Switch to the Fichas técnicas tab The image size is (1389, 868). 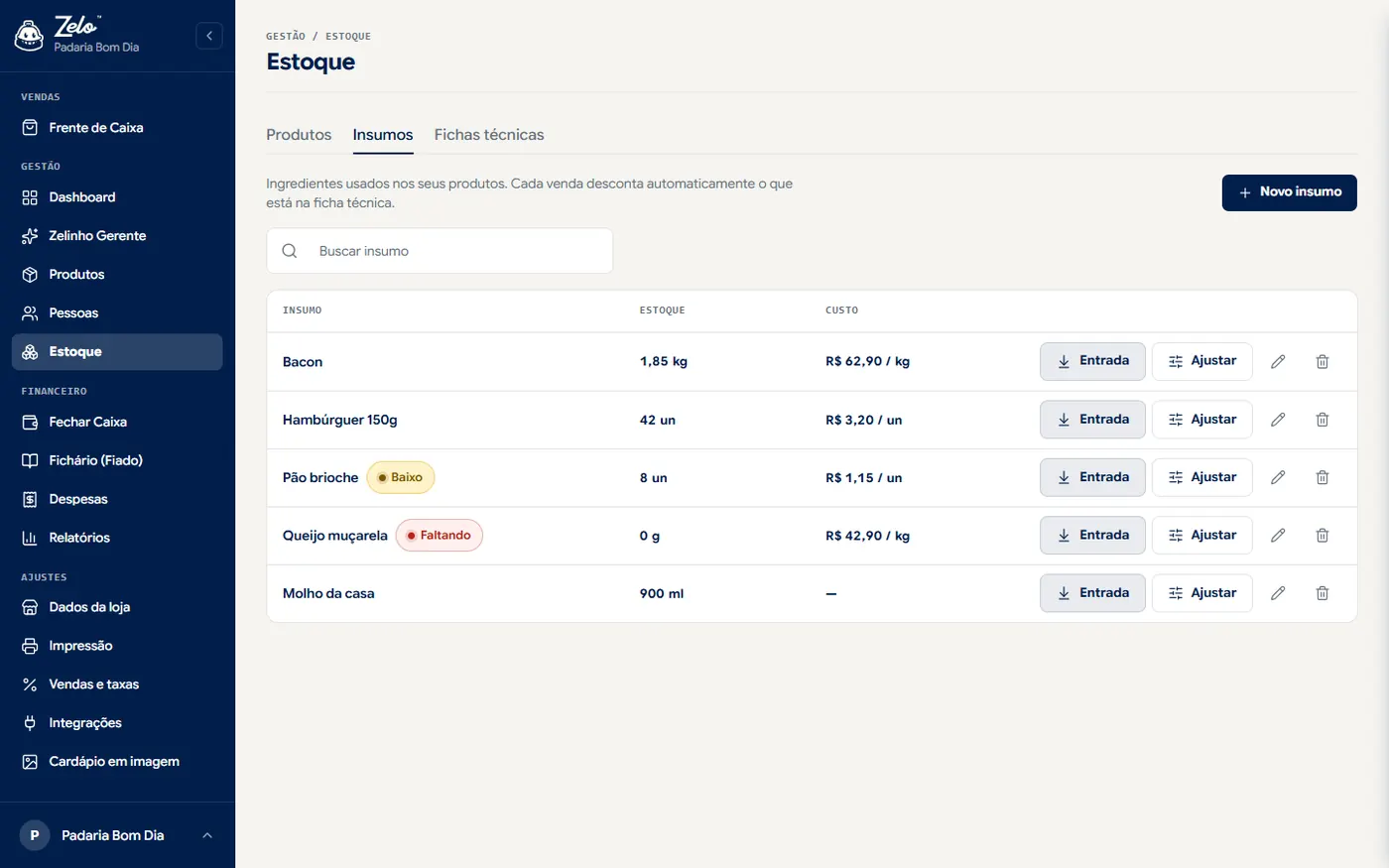tap(489, 135)
